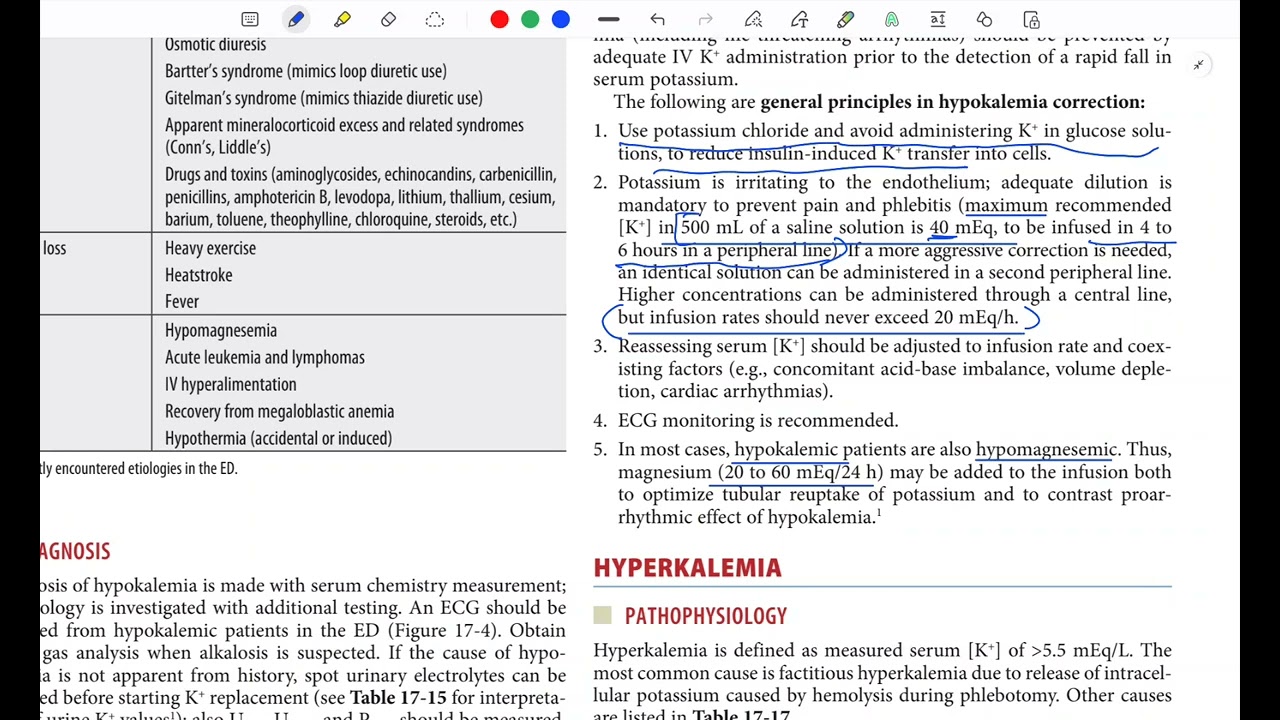Redo the last undone annotation

[705, 19]
